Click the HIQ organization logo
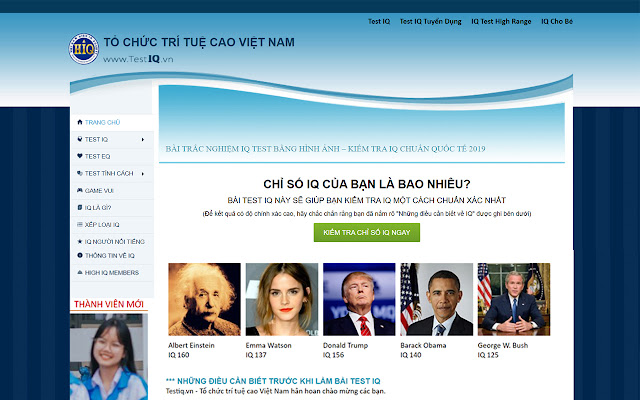The height and width of the screenshot is (400, 640). (x=84, y=49)
